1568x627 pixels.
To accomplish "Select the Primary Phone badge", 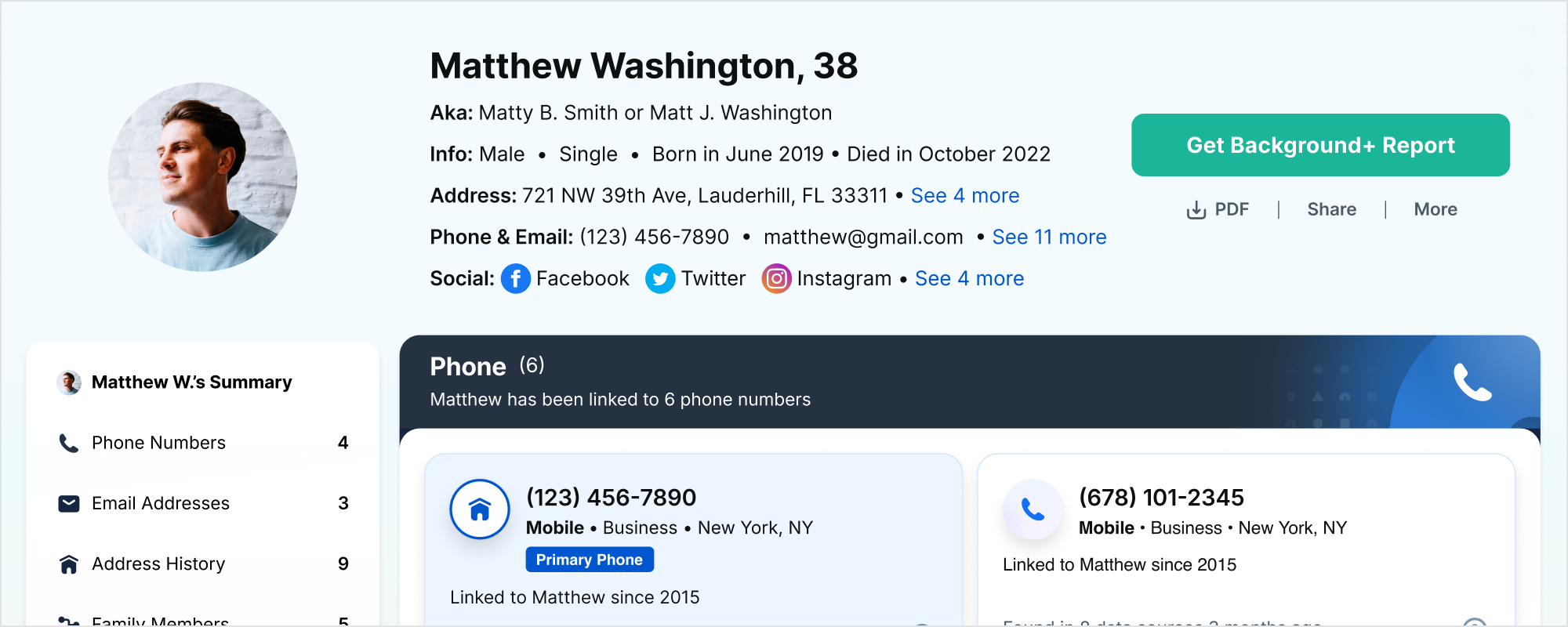I will [x=589, y=560].
